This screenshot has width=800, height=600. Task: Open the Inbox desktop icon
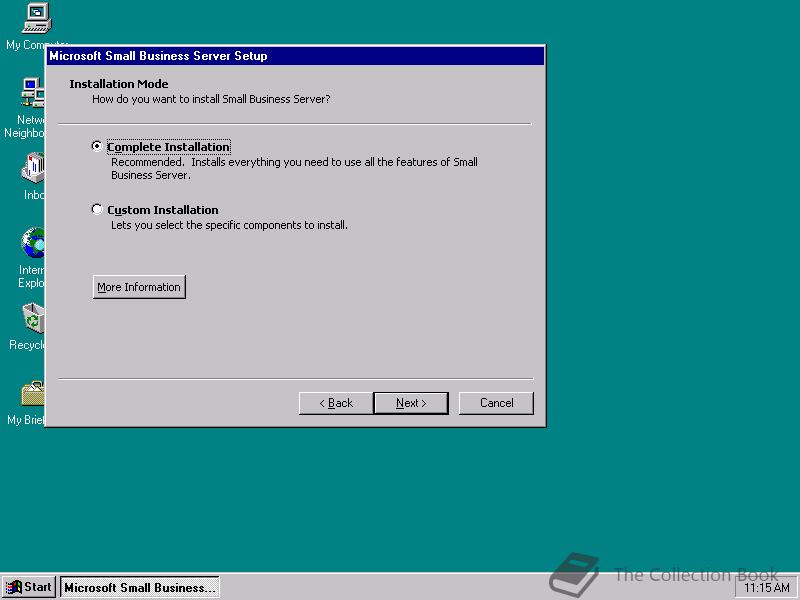32,165
